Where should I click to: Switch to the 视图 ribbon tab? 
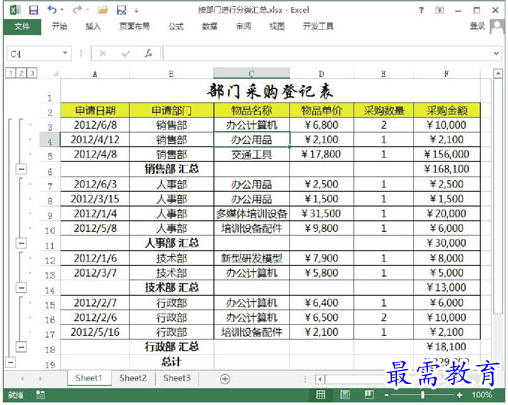pos(277,26)
